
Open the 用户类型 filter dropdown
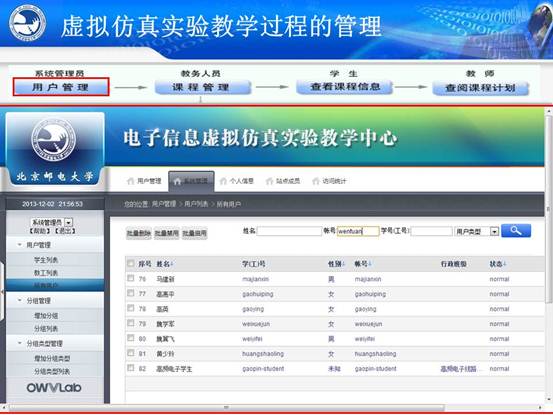point(495,232)
